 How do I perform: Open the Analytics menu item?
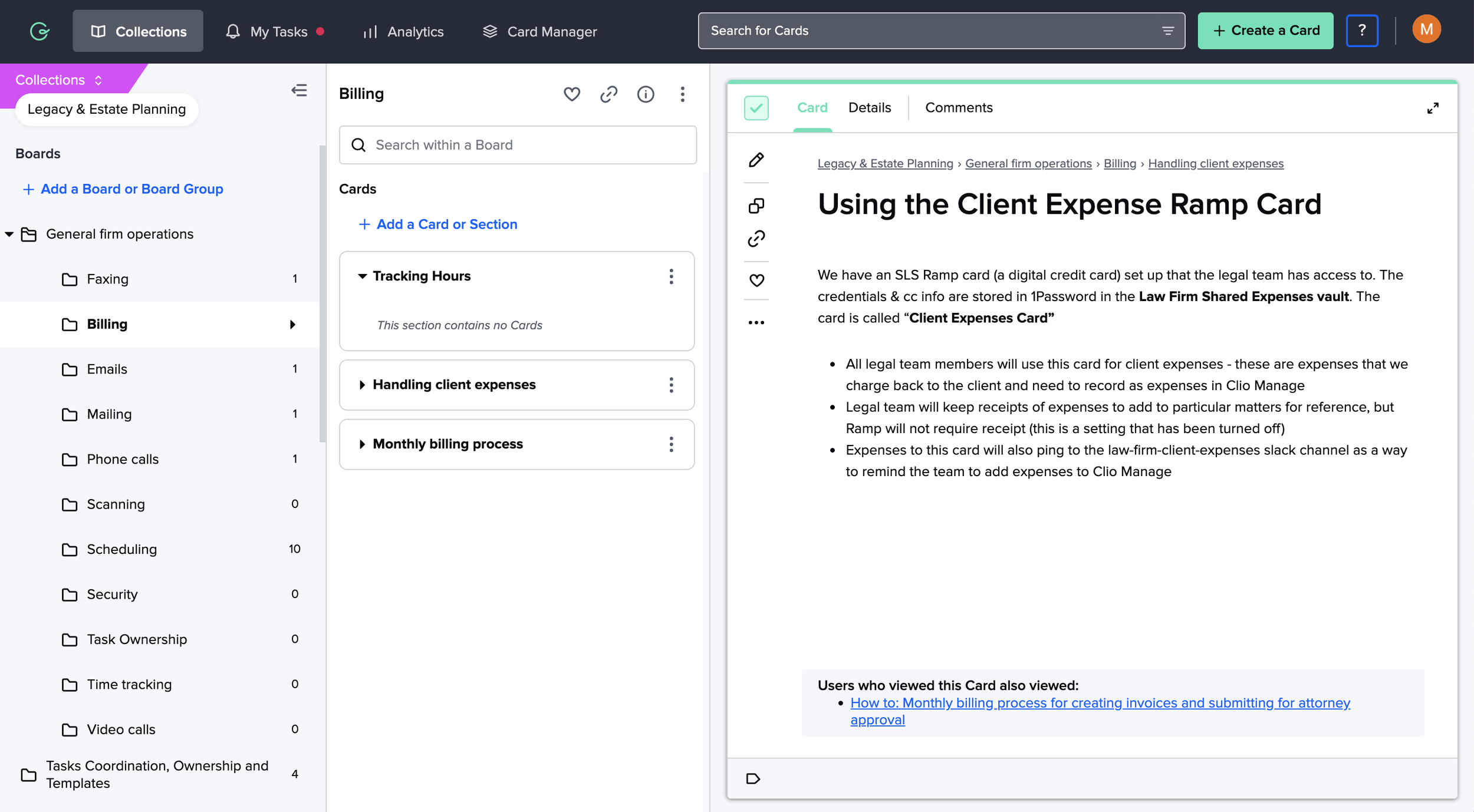404,31
